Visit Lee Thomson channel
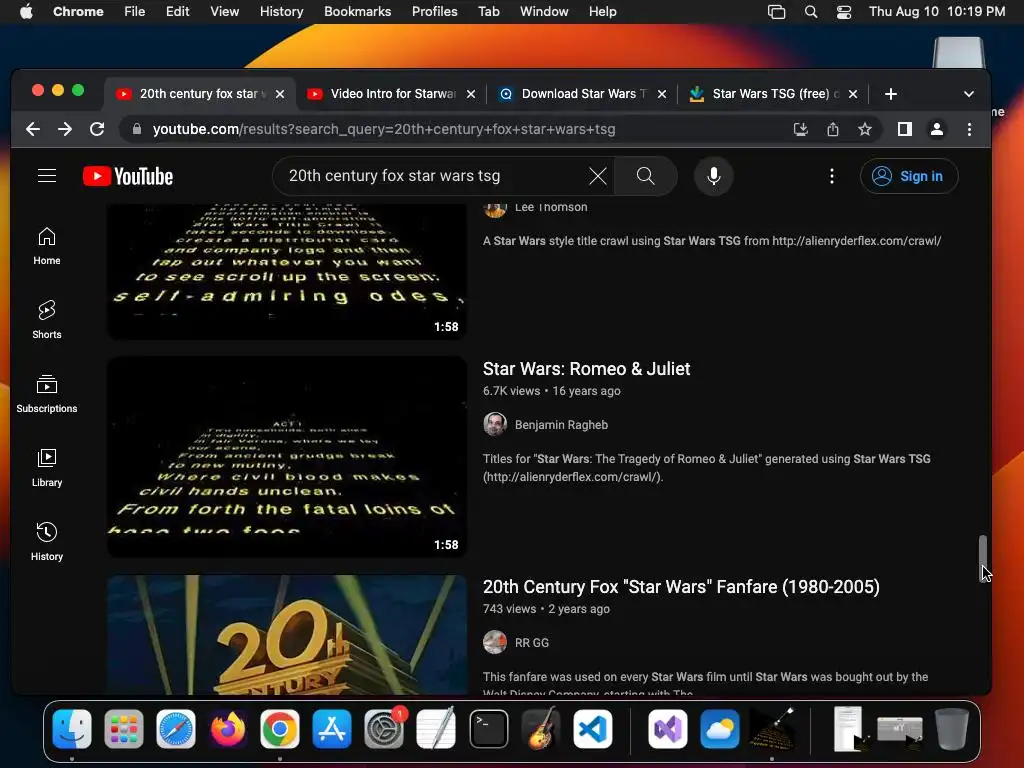Screen dimensions: 1024x768 [551, 207]
